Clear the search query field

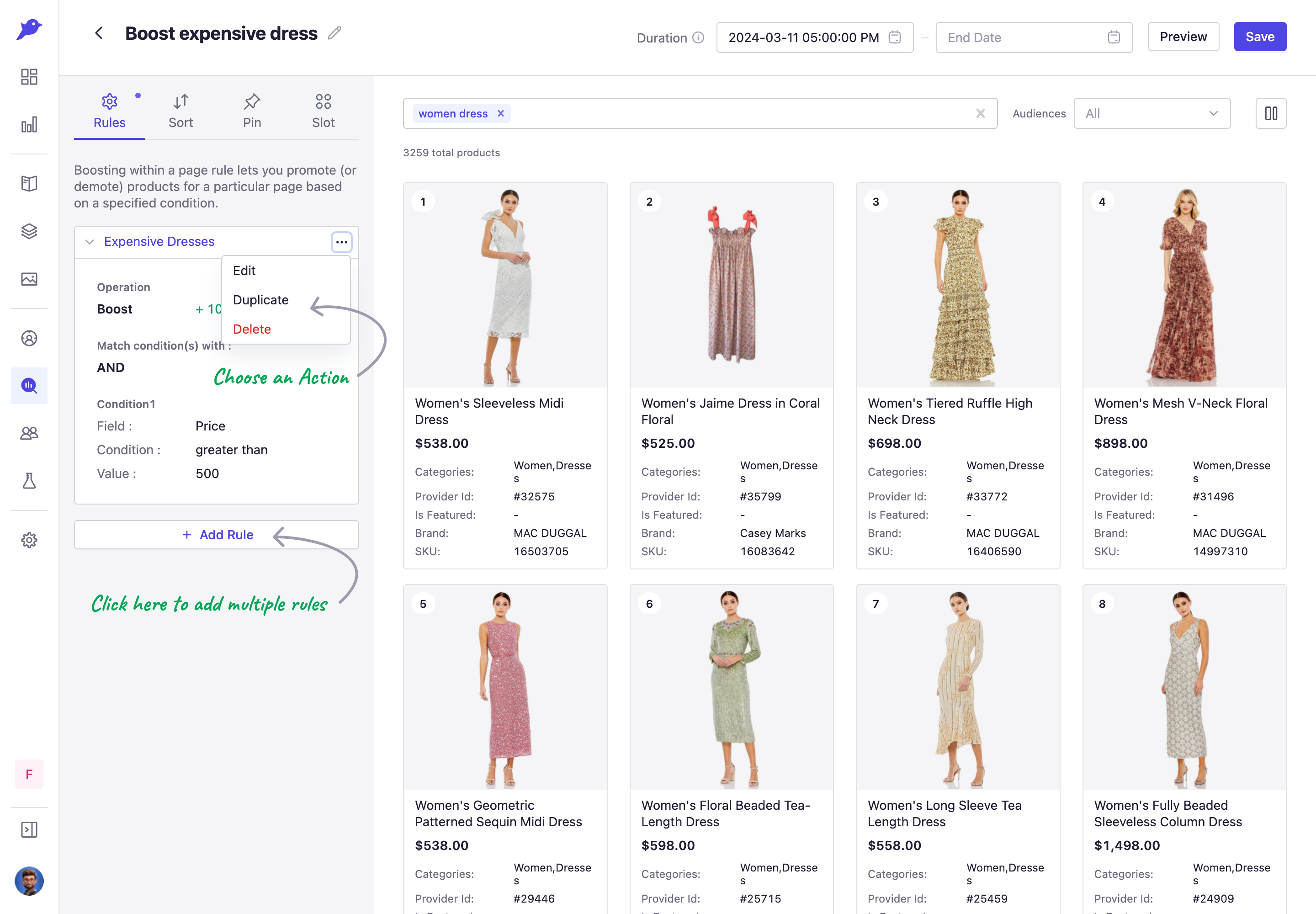coord(981,113)
